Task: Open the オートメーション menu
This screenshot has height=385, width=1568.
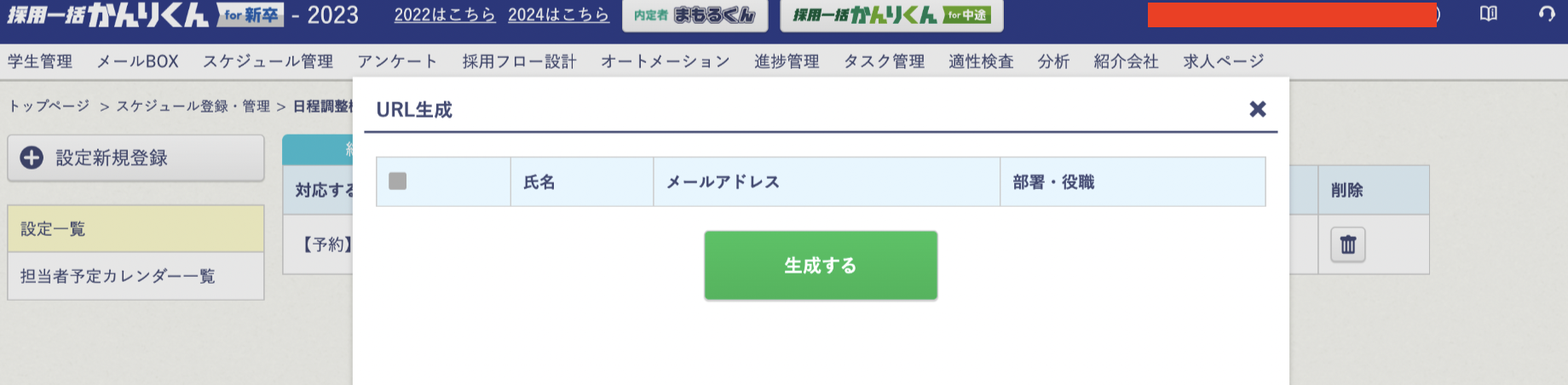Action: pos(665,61)
